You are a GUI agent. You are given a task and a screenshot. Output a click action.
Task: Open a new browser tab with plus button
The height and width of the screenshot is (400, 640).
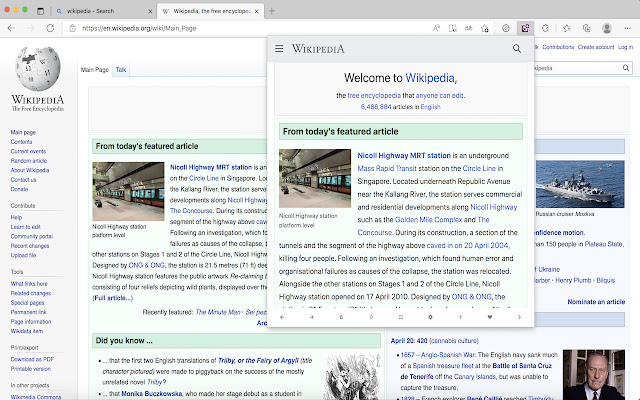[x=273, y=9]
